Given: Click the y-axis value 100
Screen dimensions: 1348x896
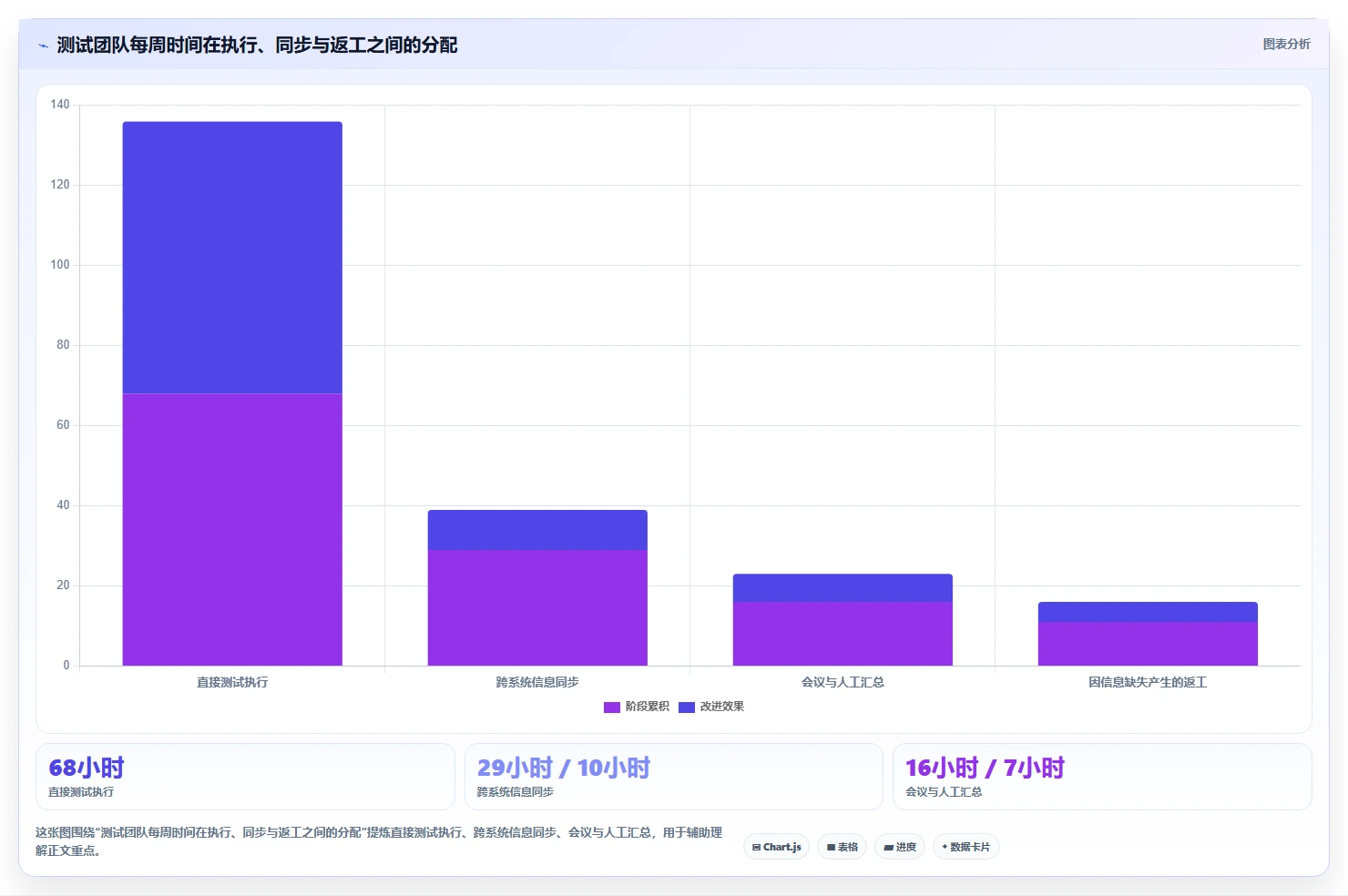Looking at the screenshot, I should click(60, 265).
